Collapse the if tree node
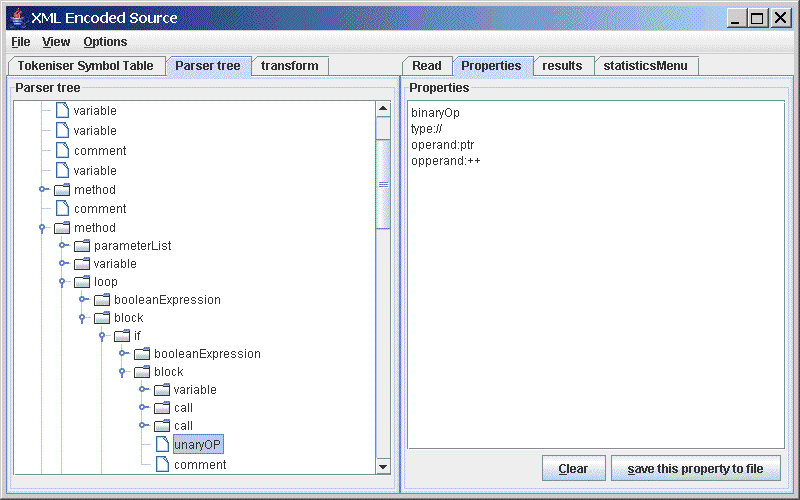 (102, 335)
